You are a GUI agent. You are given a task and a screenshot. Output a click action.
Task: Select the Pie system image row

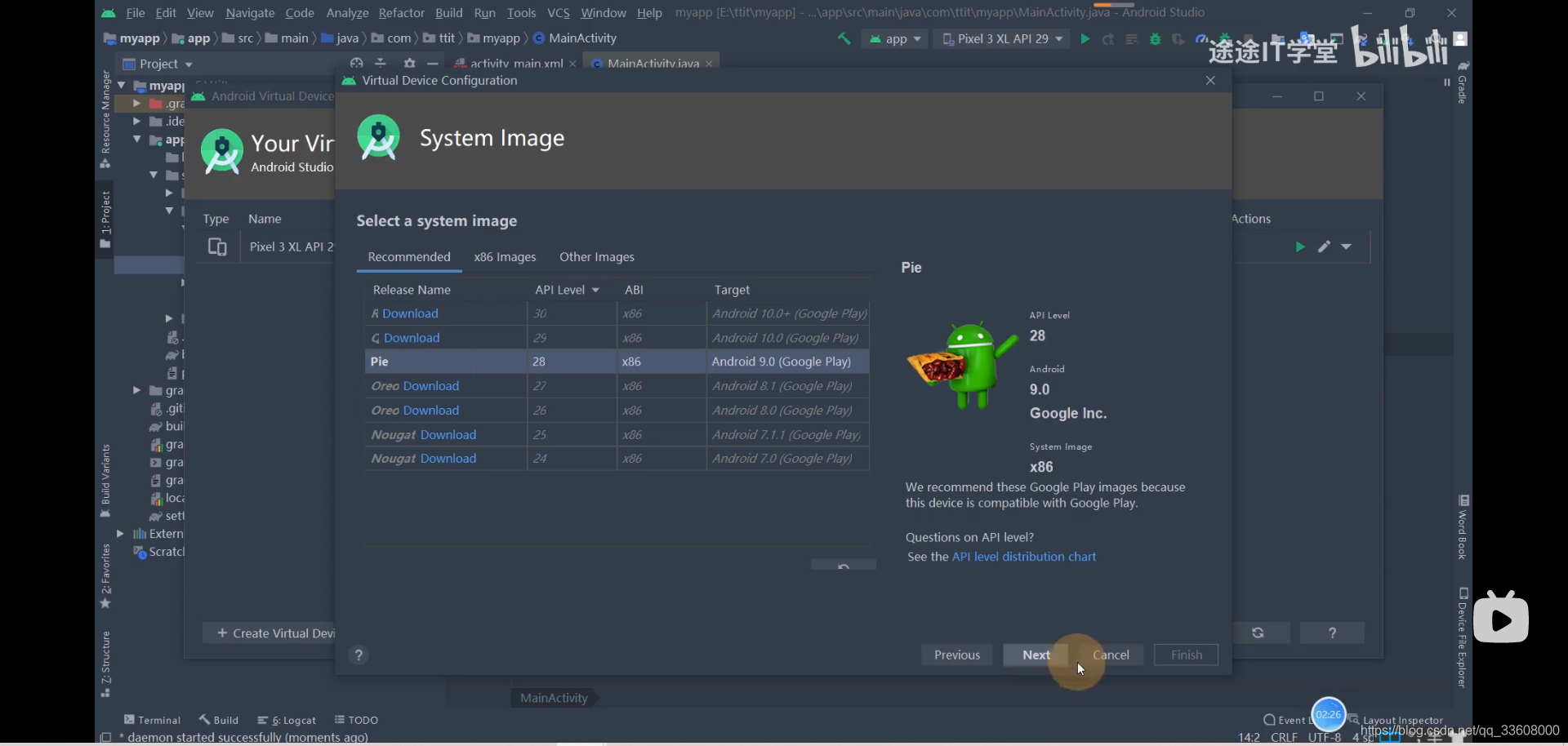tap(617, 362)
